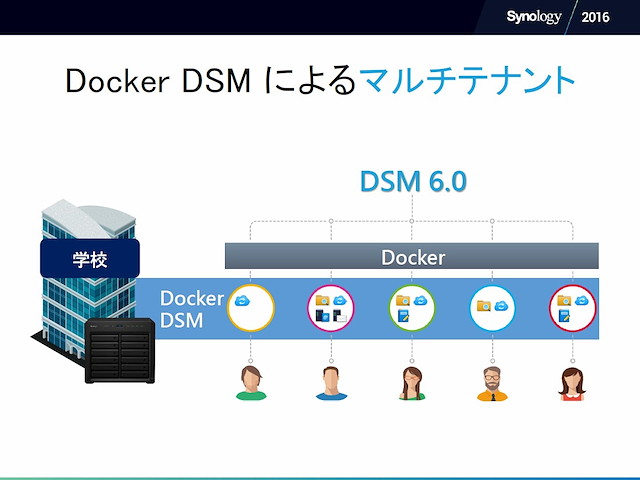Click the bearded man avatar in orange
This screenshot has height=480, width=640.
[x=492, y=384]
